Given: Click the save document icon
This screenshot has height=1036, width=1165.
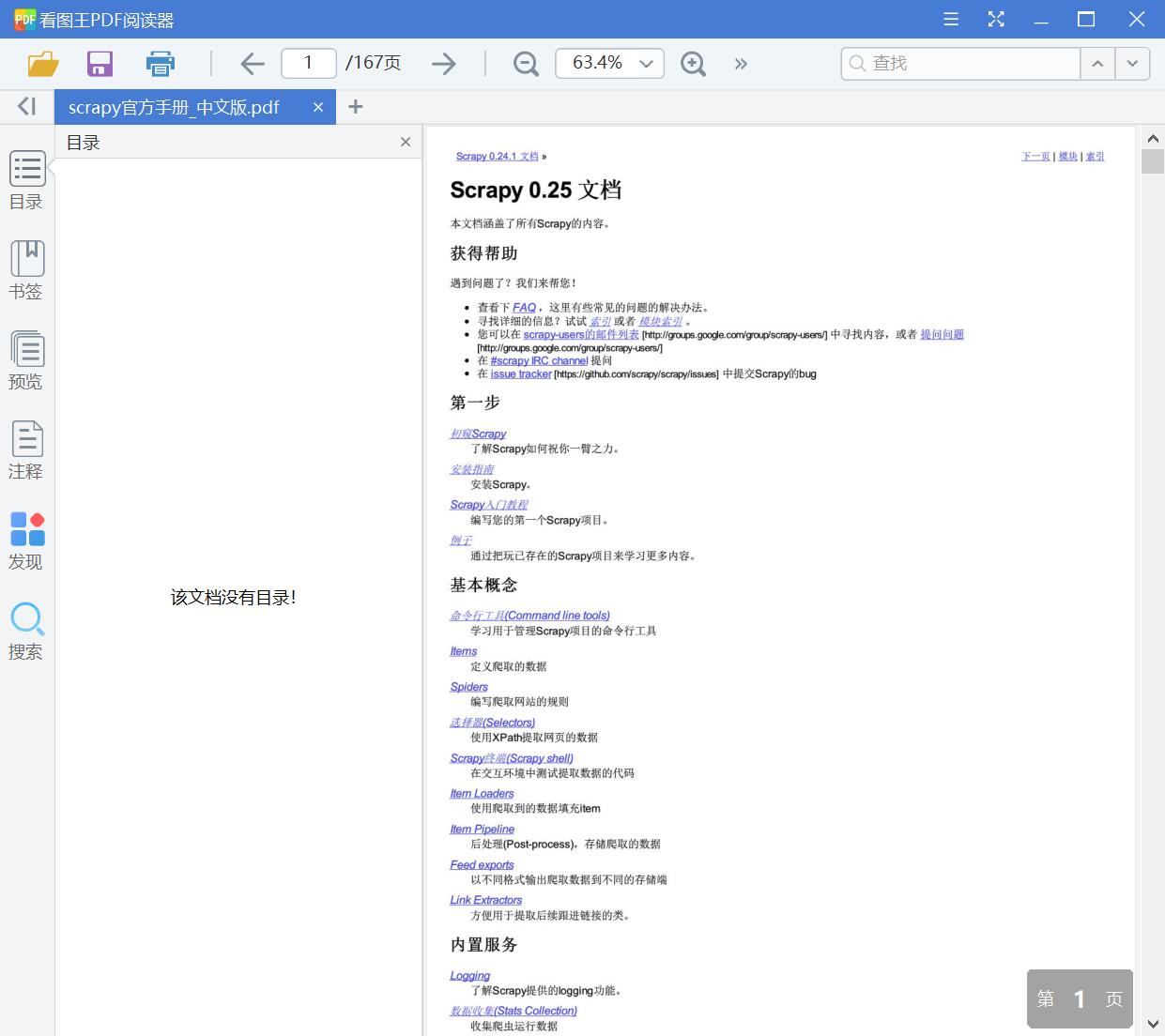Looking at the screenshot, I should click(x=100, y=64).
